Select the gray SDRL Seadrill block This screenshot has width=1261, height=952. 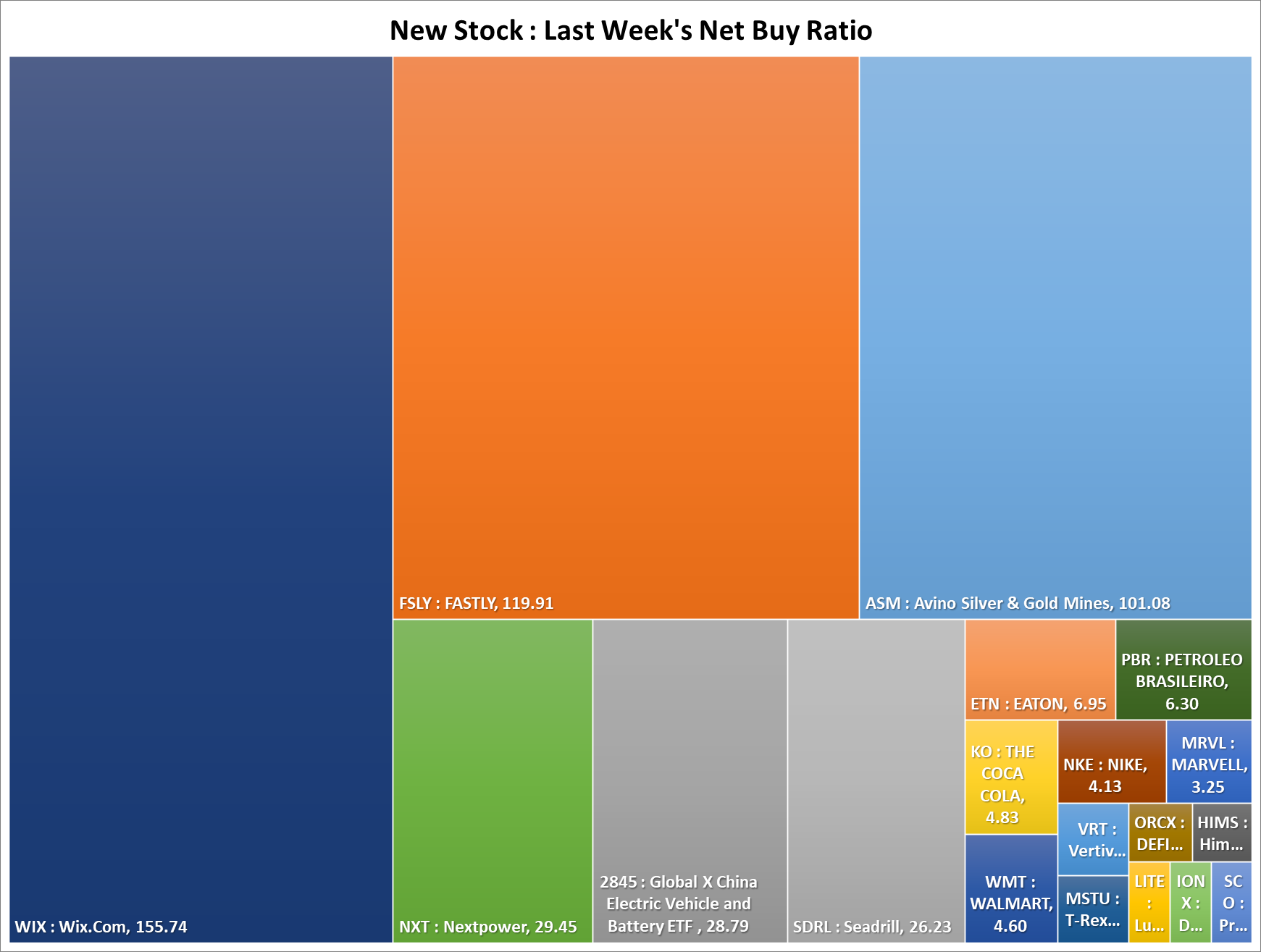click(x=876, y=781)
